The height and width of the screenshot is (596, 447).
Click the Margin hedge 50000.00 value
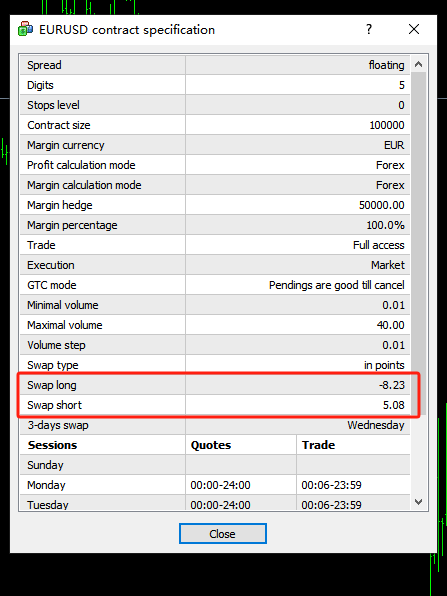[382, 205]
